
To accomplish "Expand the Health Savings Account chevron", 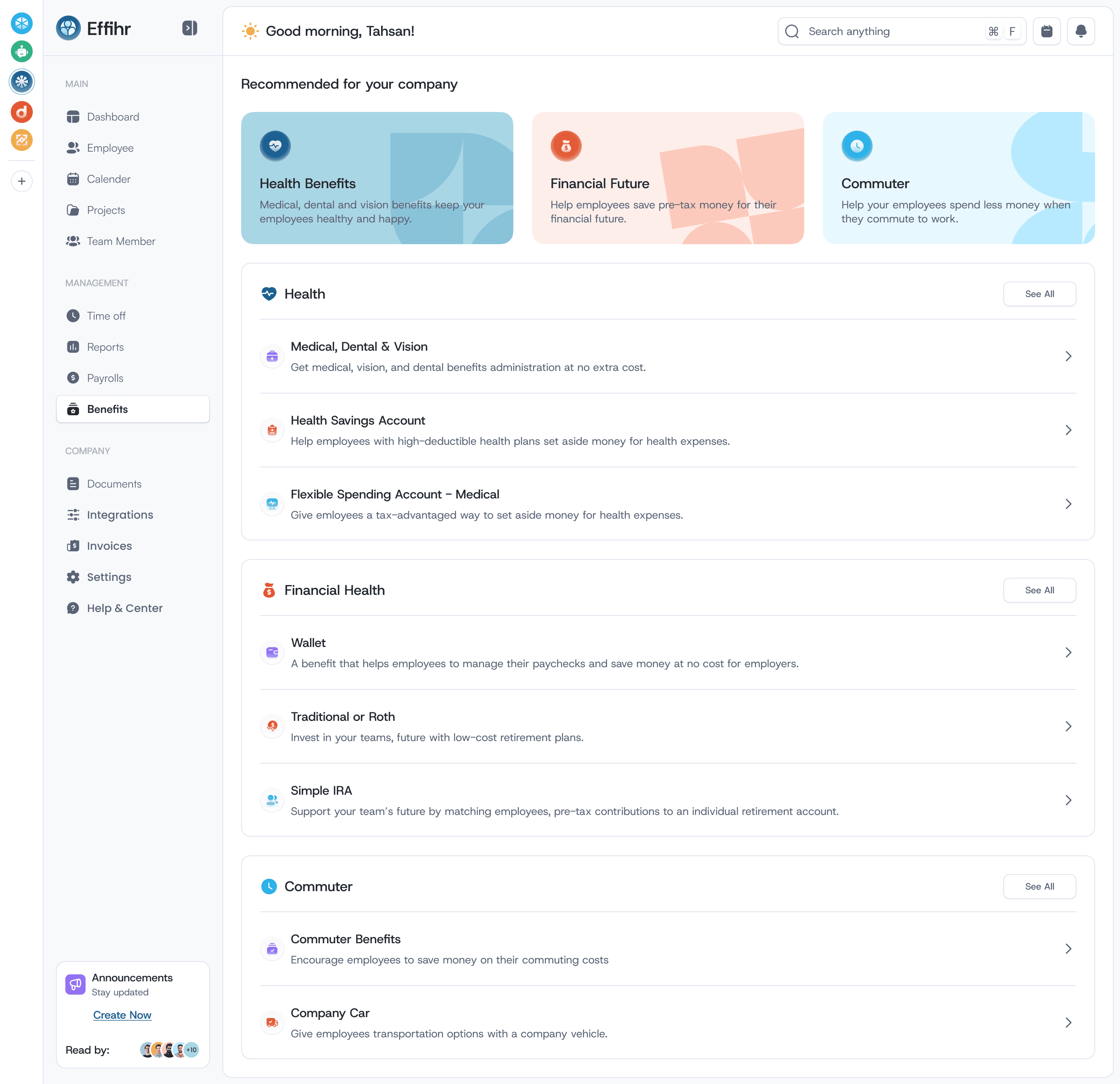I will (x=1068, y=430).
